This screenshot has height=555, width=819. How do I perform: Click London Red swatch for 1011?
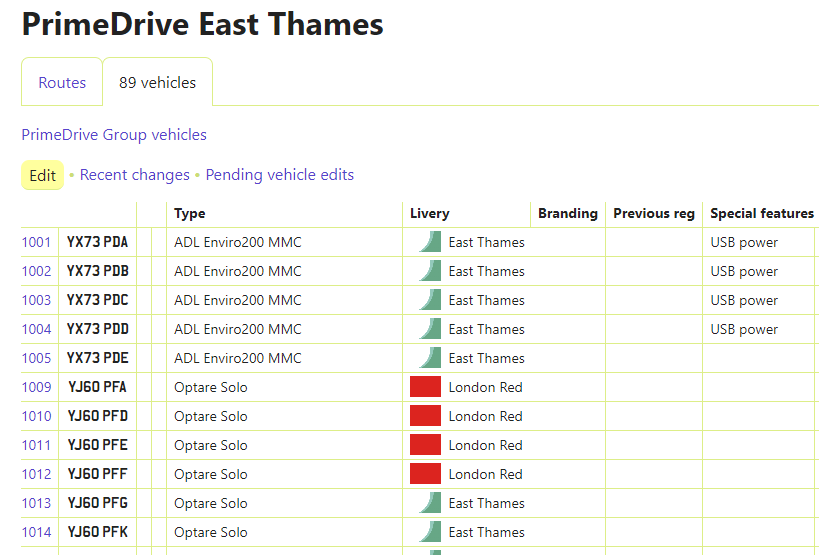425,445
